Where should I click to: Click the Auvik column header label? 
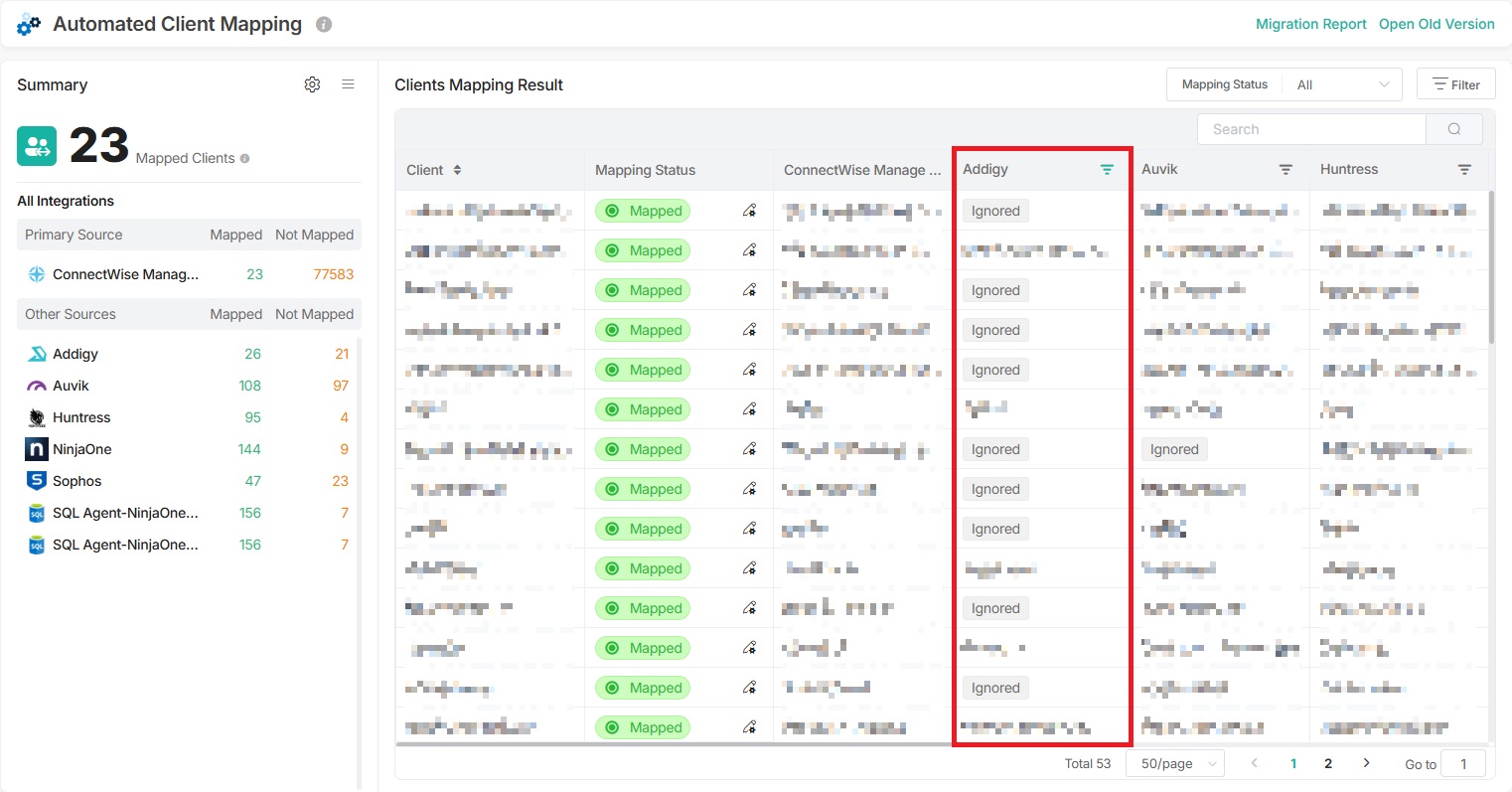(1159, 169)
